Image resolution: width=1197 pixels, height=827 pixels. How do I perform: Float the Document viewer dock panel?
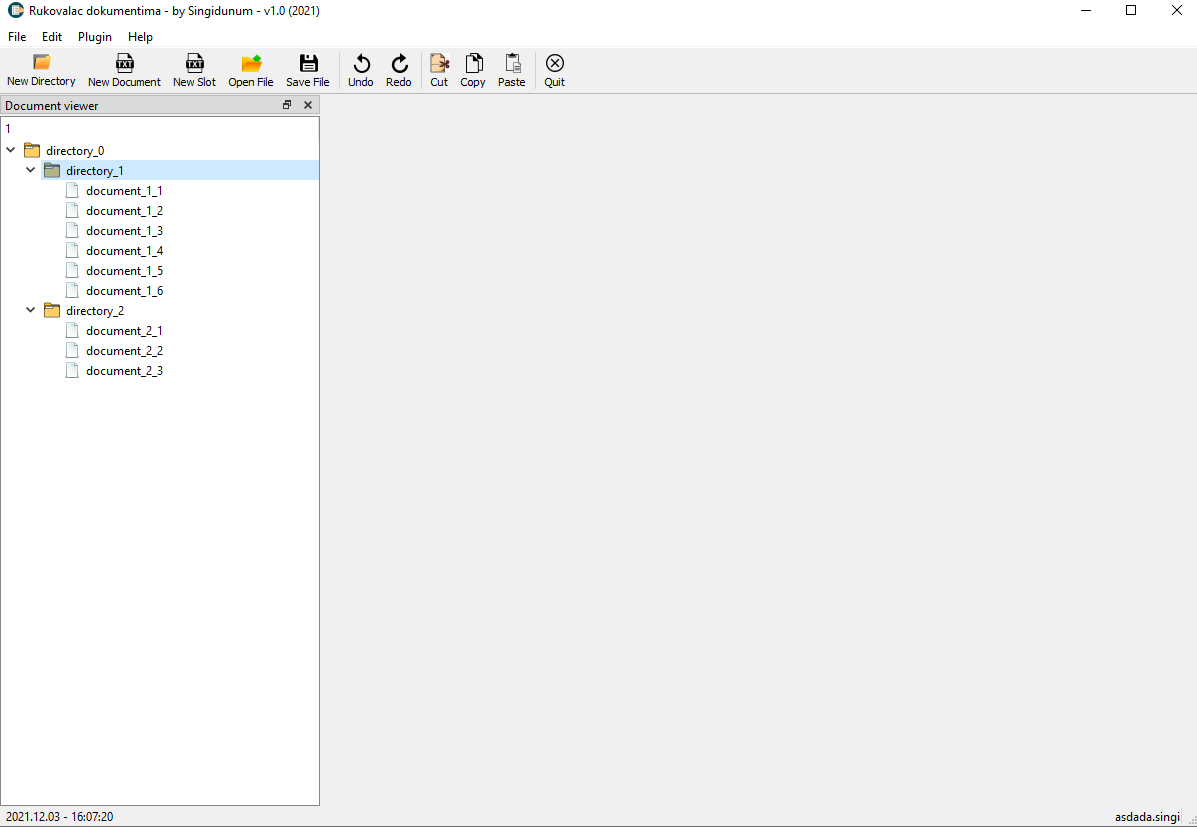pos(287,105)
